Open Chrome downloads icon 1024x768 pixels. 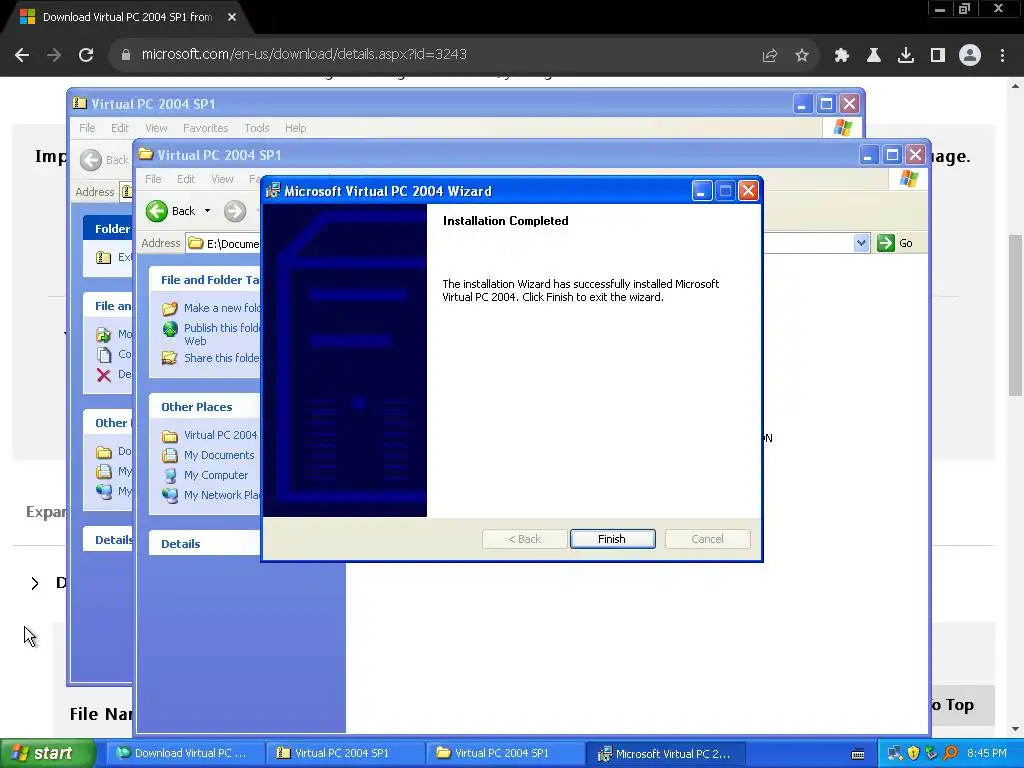pyautogui.click(x=905, y=56)
